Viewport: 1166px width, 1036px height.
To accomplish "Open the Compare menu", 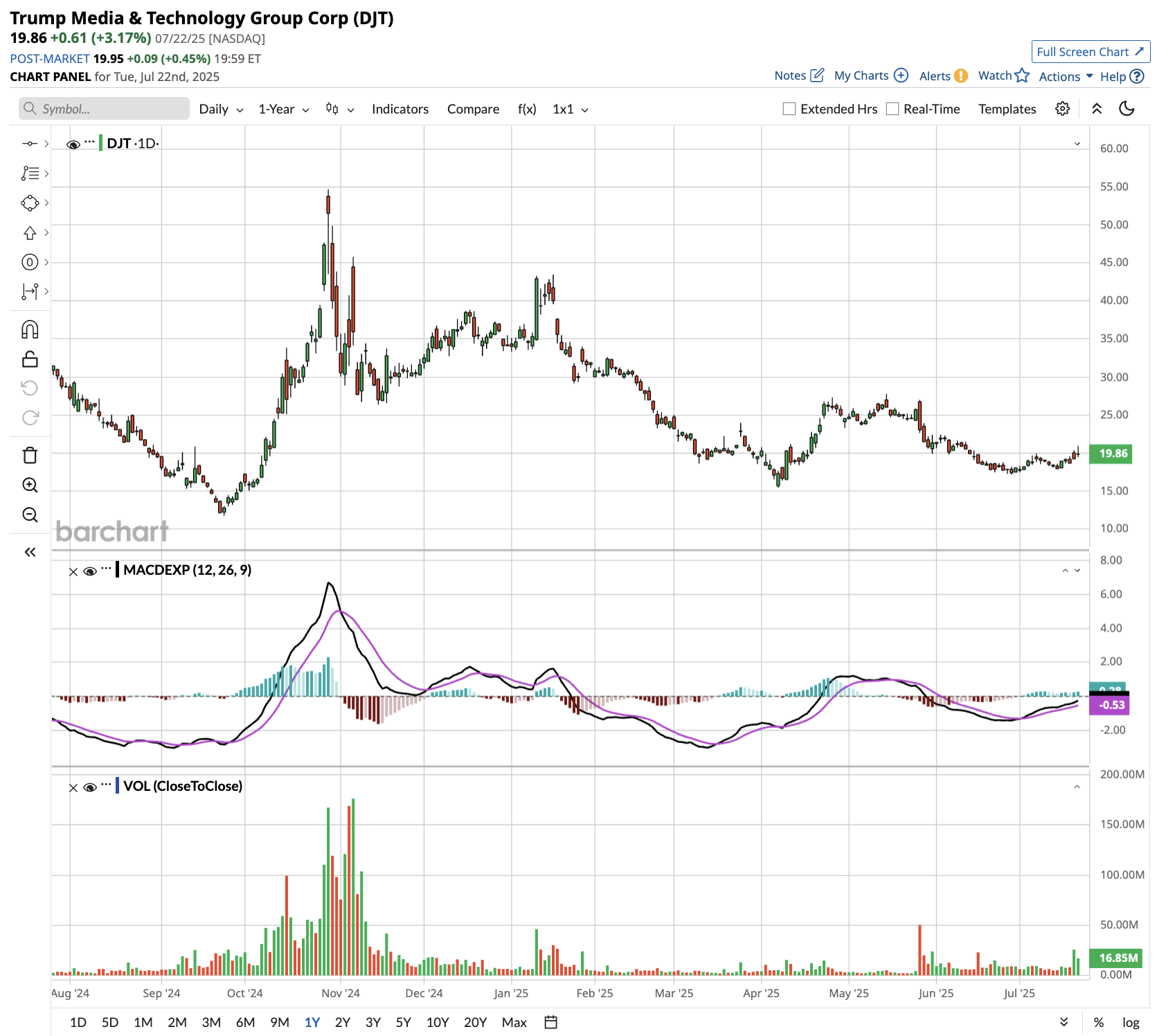I will click(x=473, y=109).
